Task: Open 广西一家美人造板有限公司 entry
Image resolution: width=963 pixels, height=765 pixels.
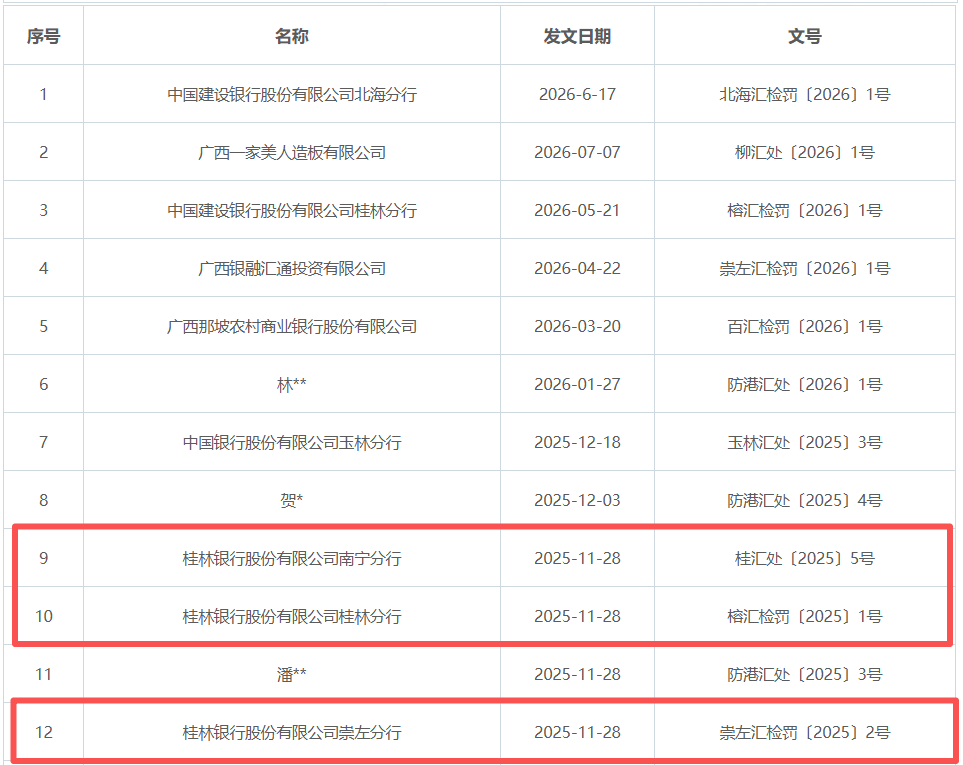Action: (x=292, y=152)
